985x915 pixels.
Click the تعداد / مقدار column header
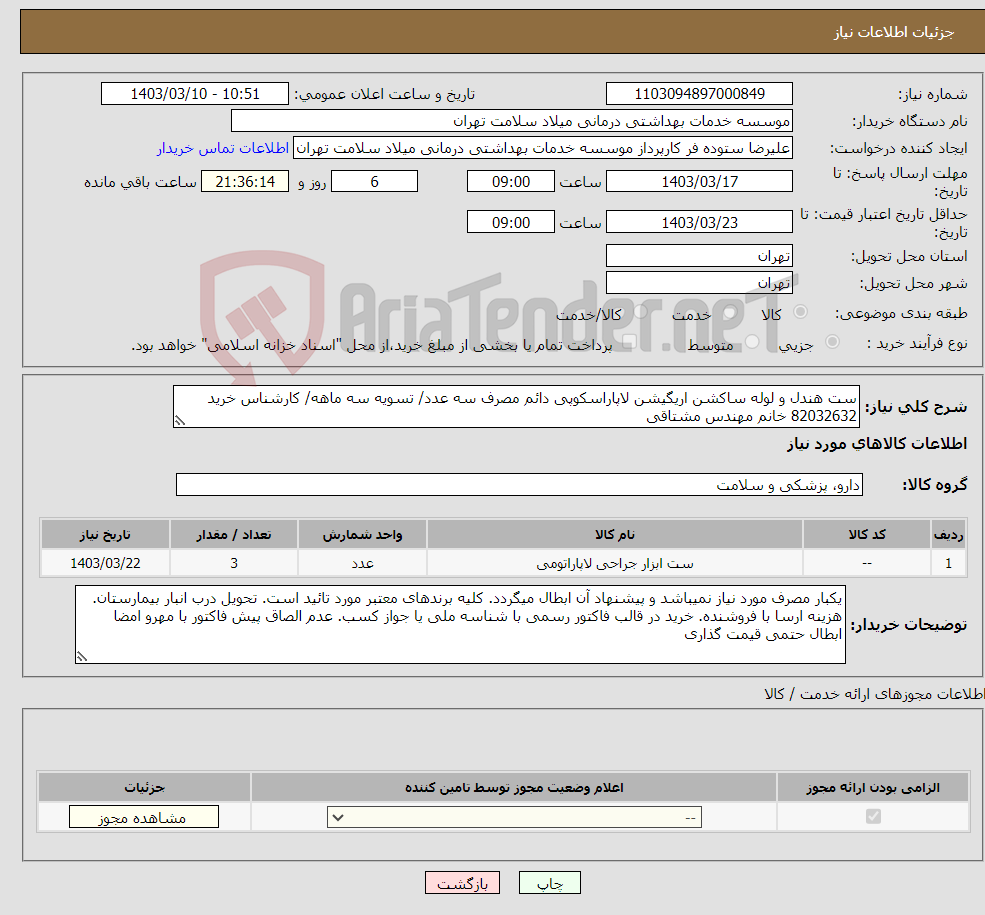pos(234,534)
